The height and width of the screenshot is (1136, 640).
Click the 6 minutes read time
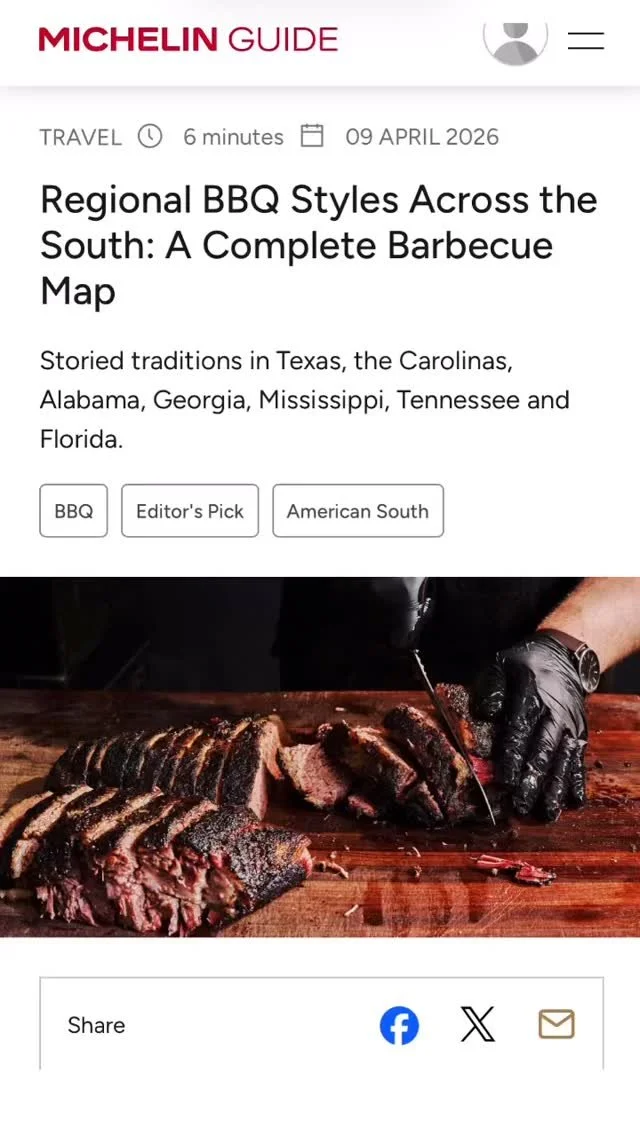tap(233, 137)
